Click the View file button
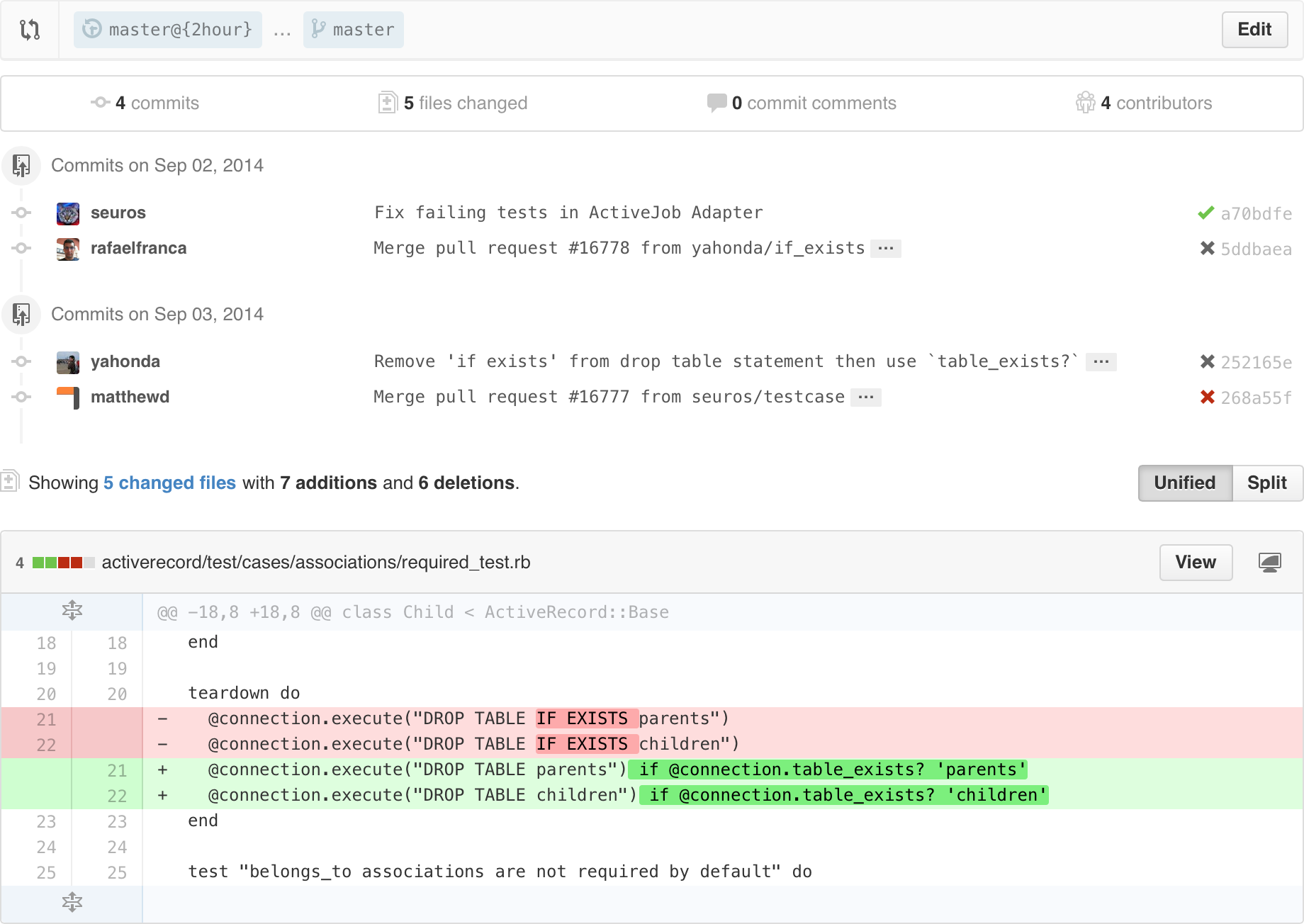 pyautogui.click(x=1196, y=563)
